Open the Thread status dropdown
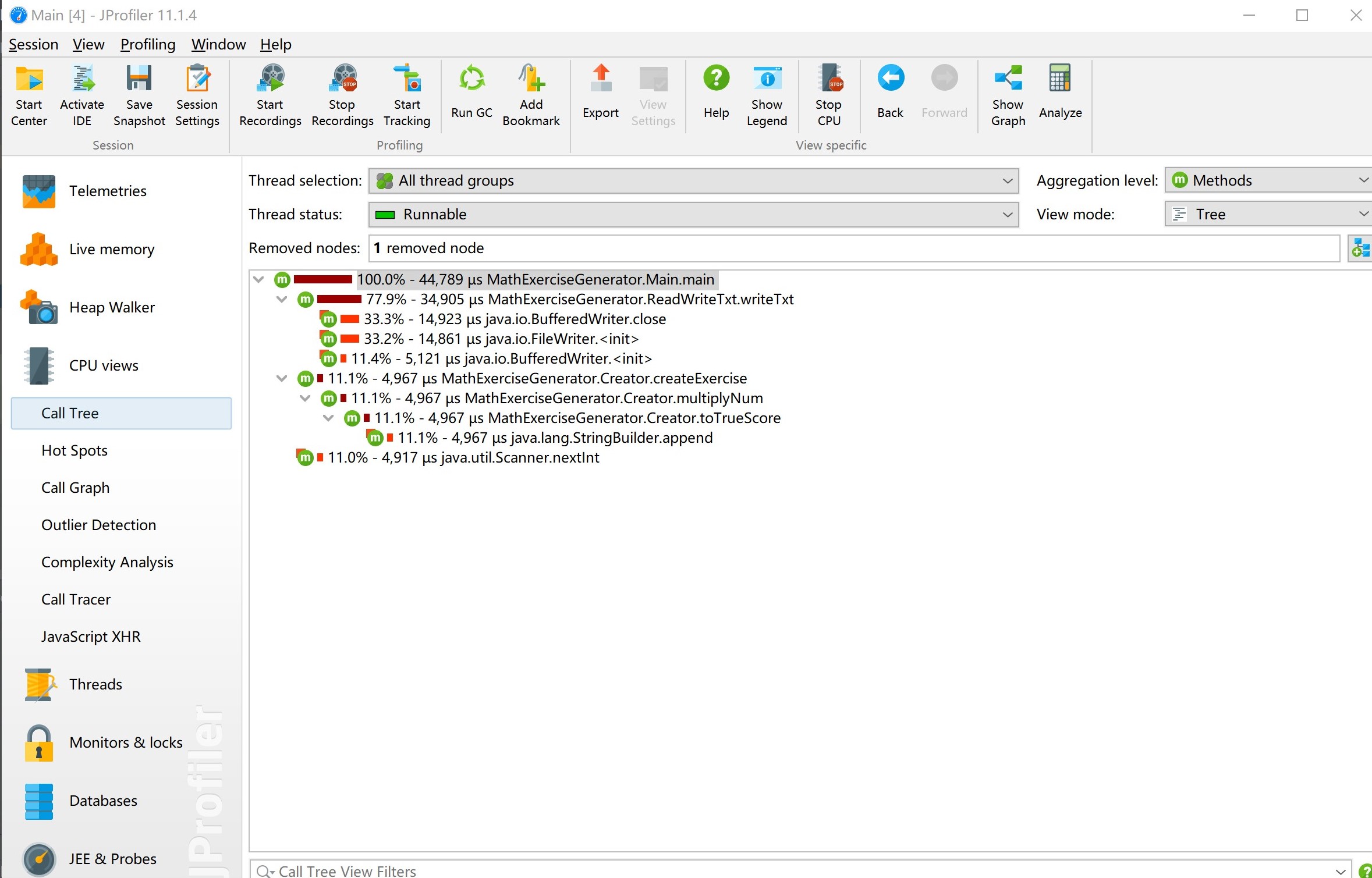The image size is (1372, 878). click(x=693, y=215)
